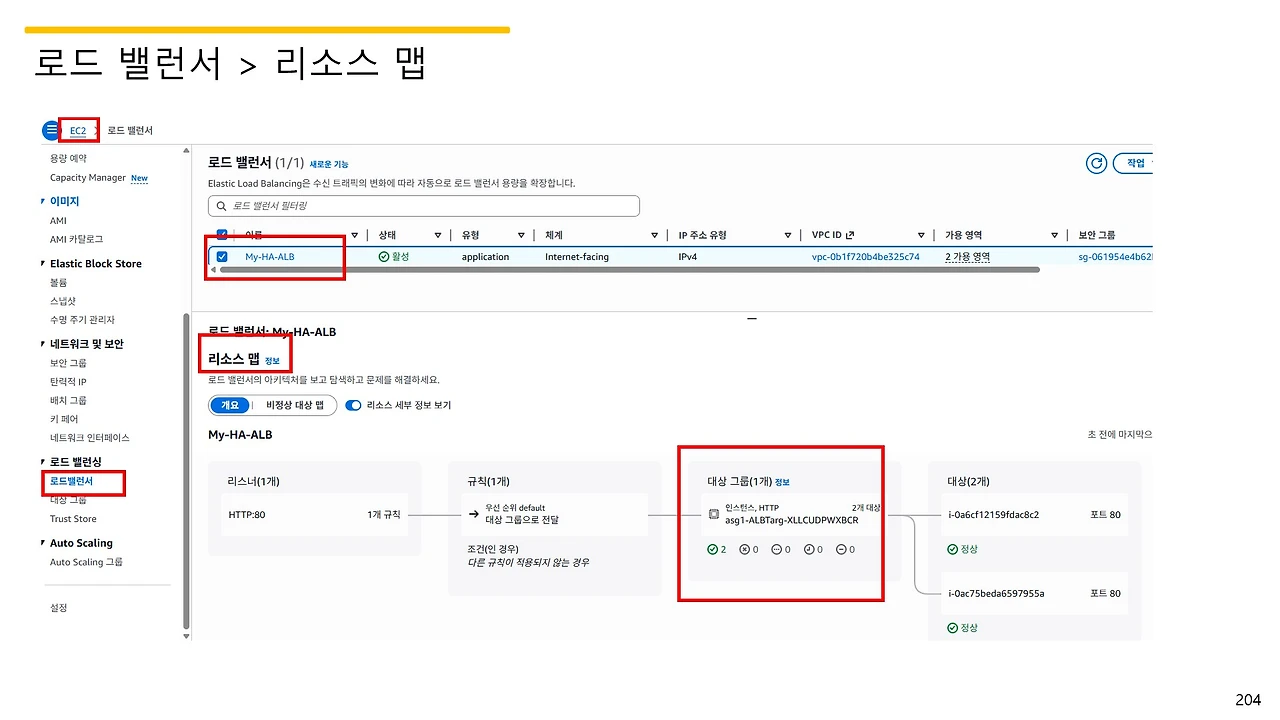The height and width of the screenshot is (720, 1280).
Task: Open the 작업 dropdown menu
Action: [1135, 162]
